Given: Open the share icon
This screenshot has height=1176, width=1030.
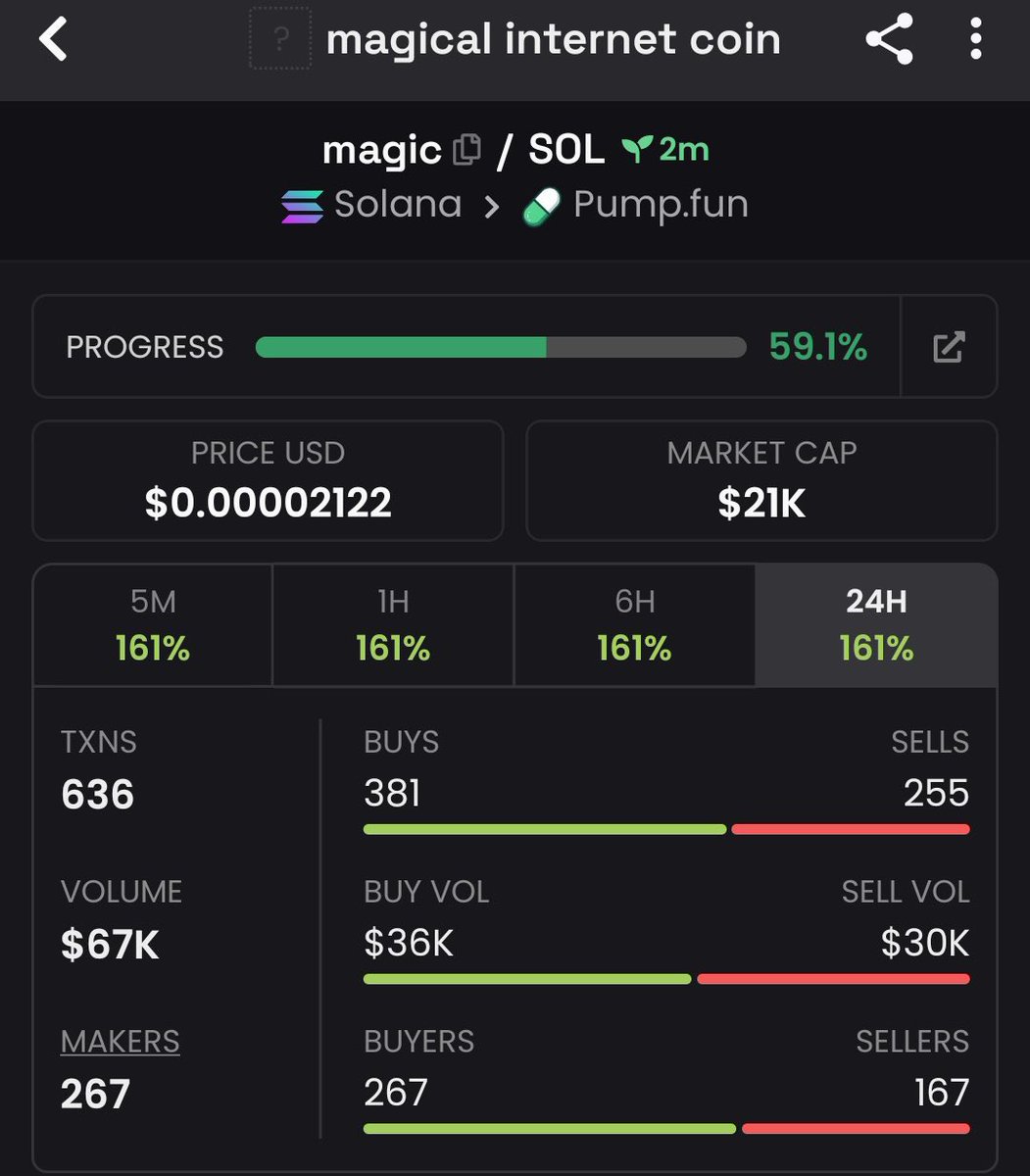Looking at the screenshot, I should click(889, 40).
